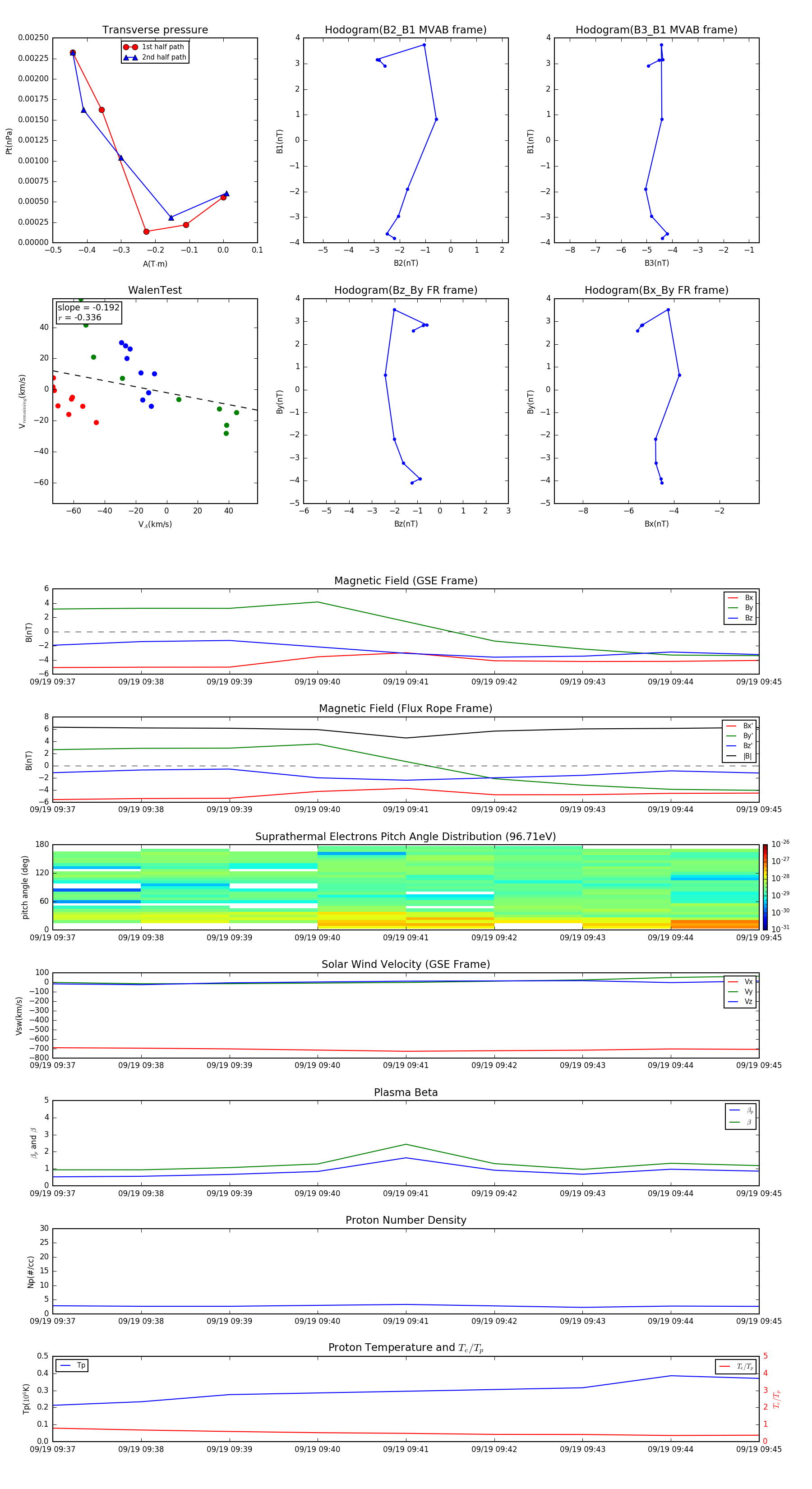Click the 'Pt(nPa)' y-axis label
This screenshot has width=812, height=1489.
pos(9,140)
